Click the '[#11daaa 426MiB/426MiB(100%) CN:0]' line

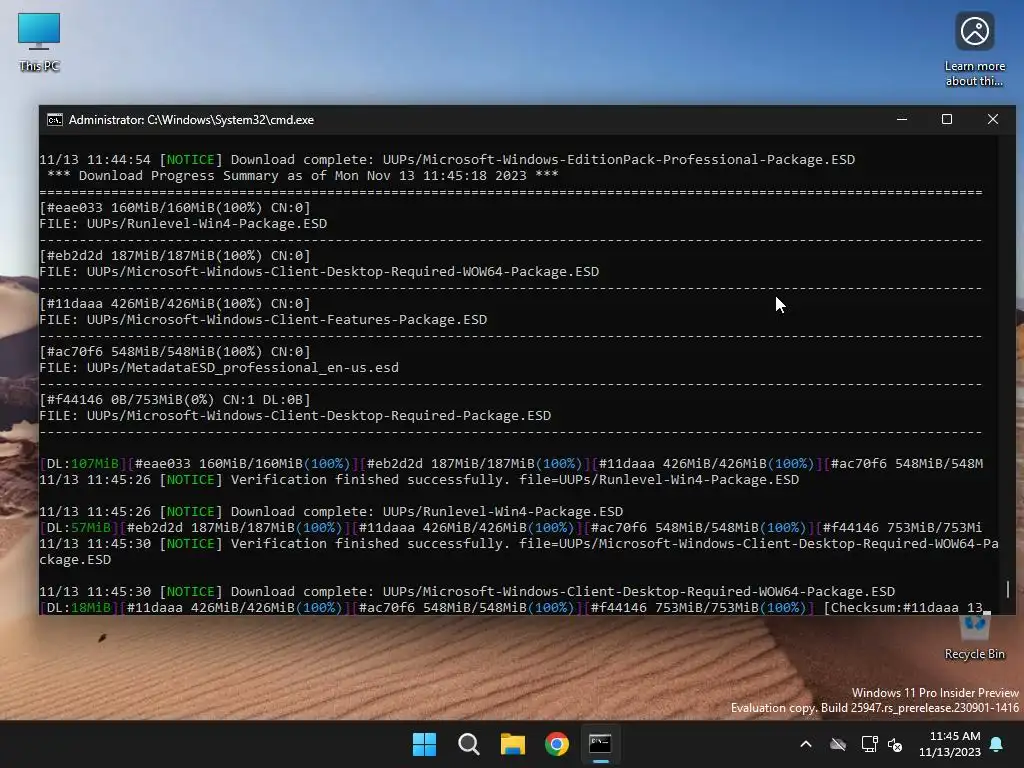point(175,304)
